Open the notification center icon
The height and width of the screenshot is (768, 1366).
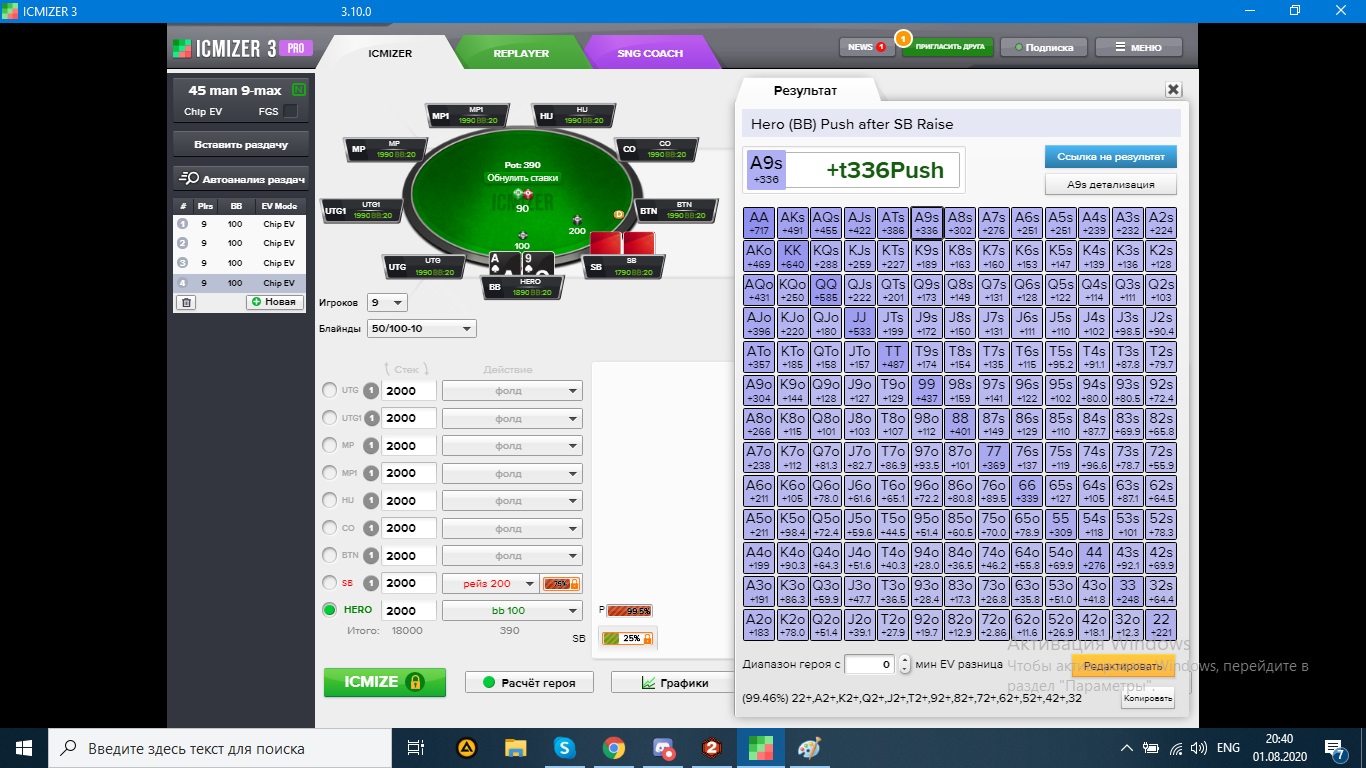[1335, 747]
